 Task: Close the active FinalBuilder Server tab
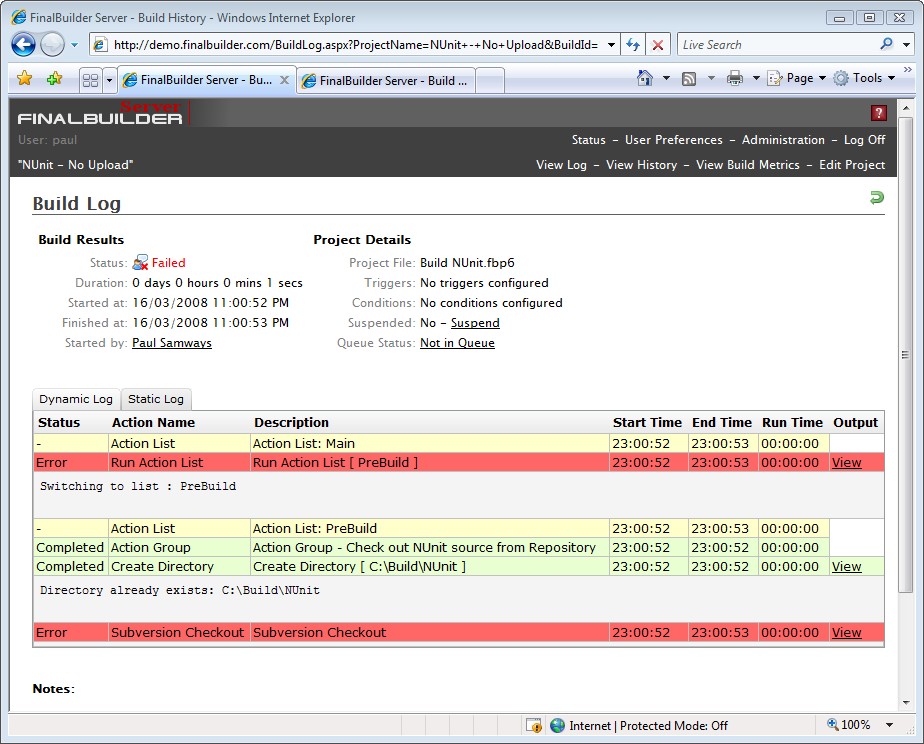(x=284, y=80)
